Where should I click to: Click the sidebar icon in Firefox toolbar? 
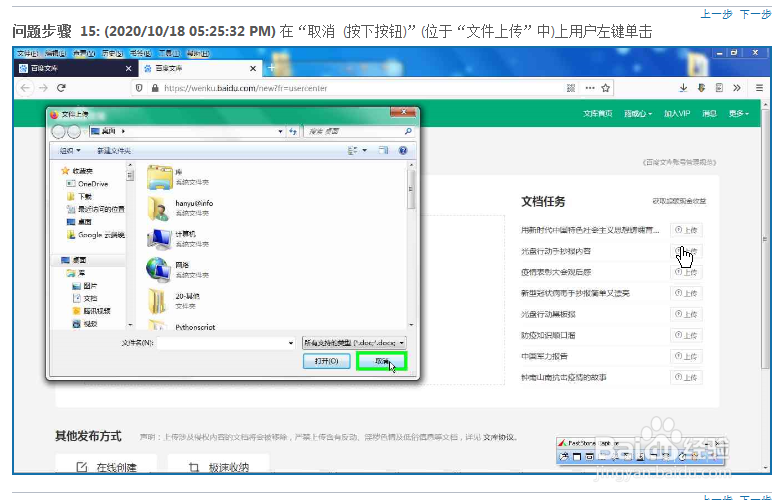719,88
